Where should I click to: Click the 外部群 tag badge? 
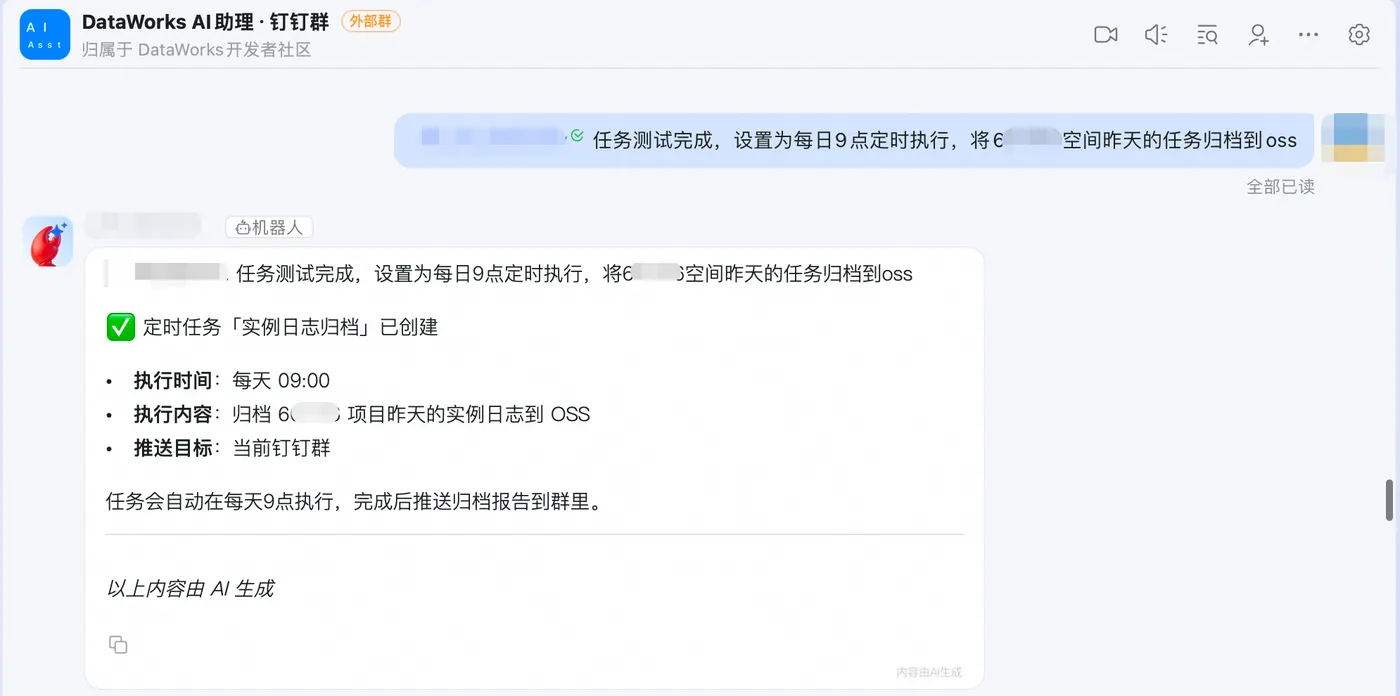tap(371, 21)
